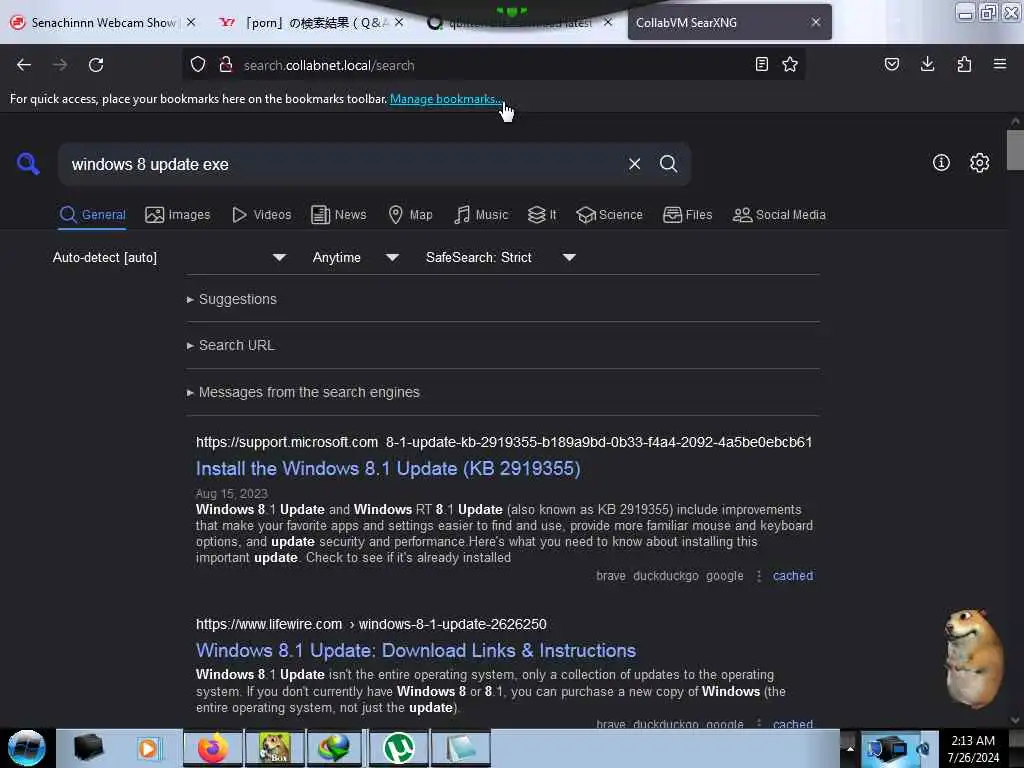The width and height of the screenshot is (1024, 768).
Task: Open the Anytime time range dropdown
Action: [355, 257]
